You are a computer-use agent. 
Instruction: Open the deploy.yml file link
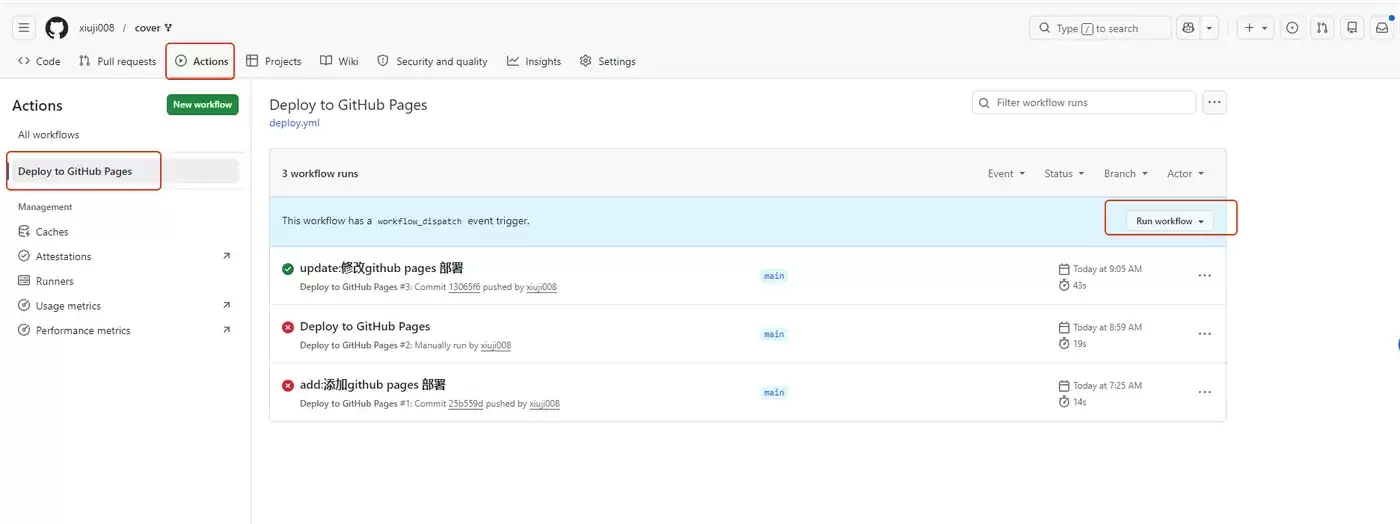(294, 123)
